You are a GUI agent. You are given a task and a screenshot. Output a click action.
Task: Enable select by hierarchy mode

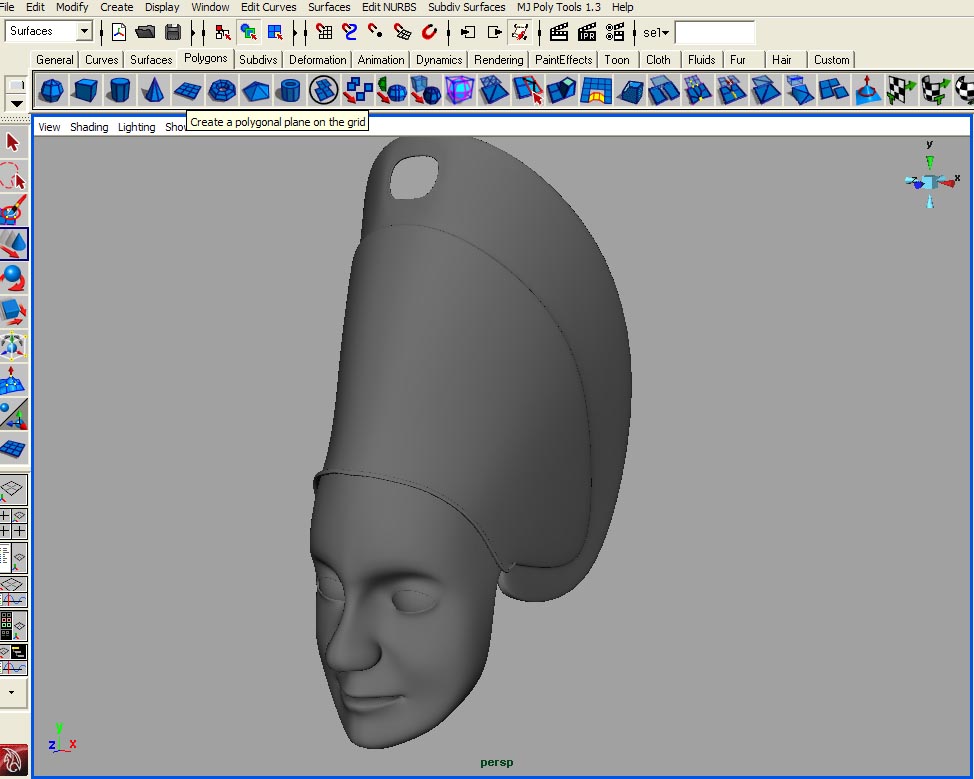pos(222,32)
